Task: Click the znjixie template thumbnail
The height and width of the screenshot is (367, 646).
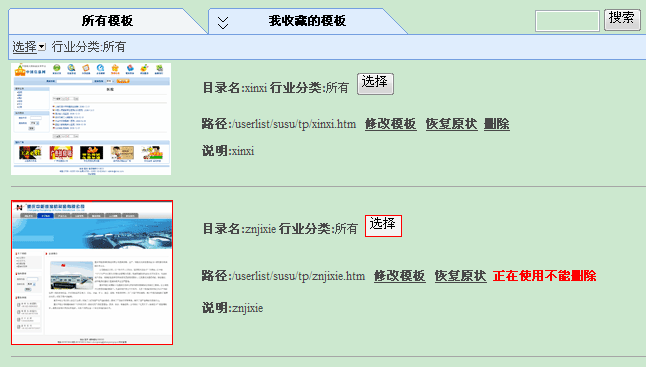Action: 92,273
